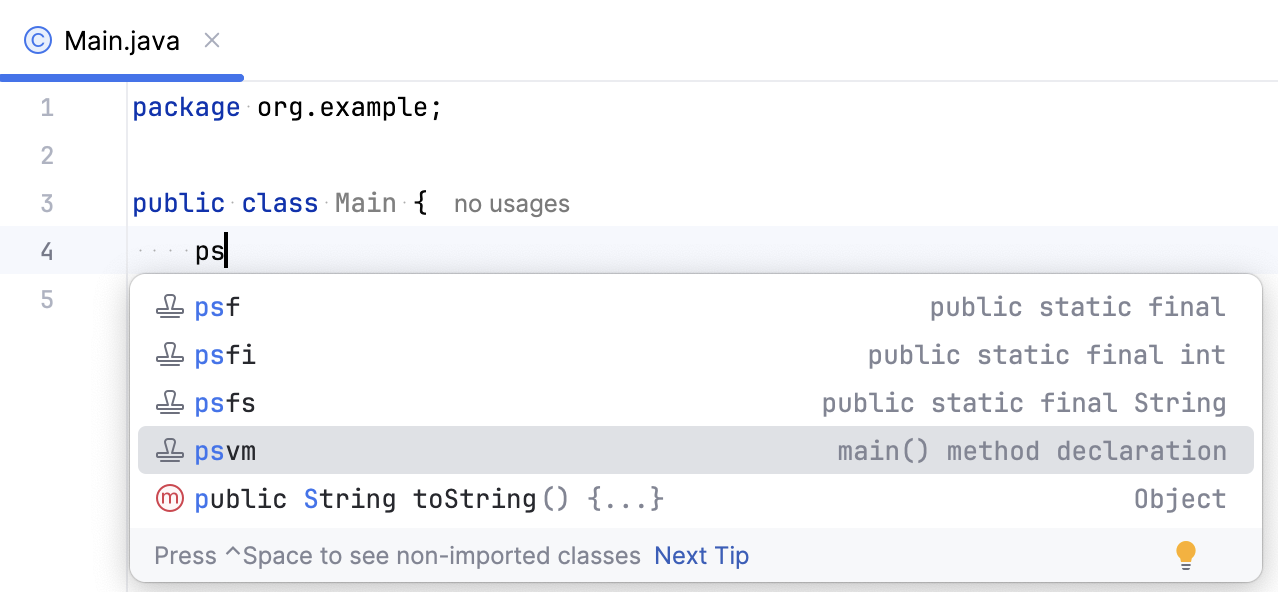Select the toString override suggestion
Viewport: 1280px width, 592px height.
[x=430, y=498]
